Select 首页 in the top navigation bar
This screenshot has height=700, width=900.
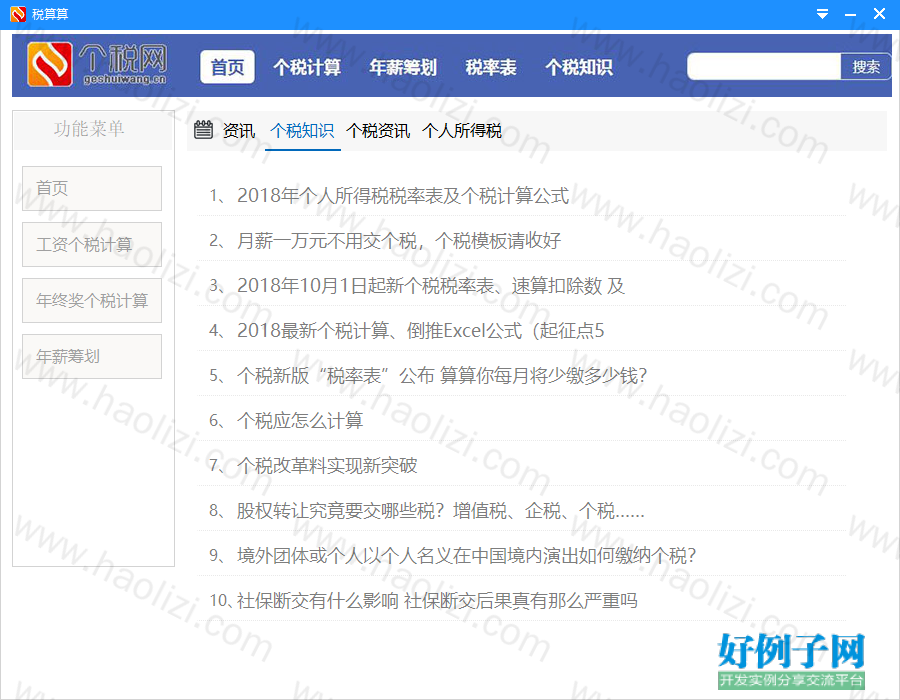[227, 67]
